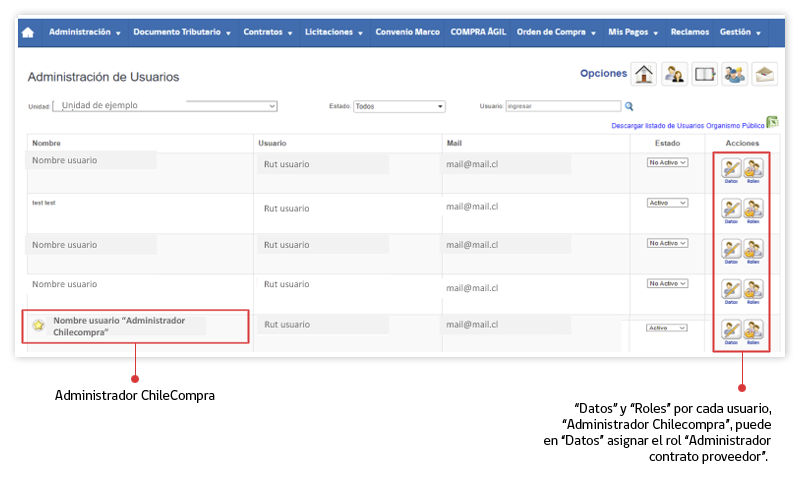Open the No Activo dropdown in the third row

pyautogui.click(x=667, y=243)
